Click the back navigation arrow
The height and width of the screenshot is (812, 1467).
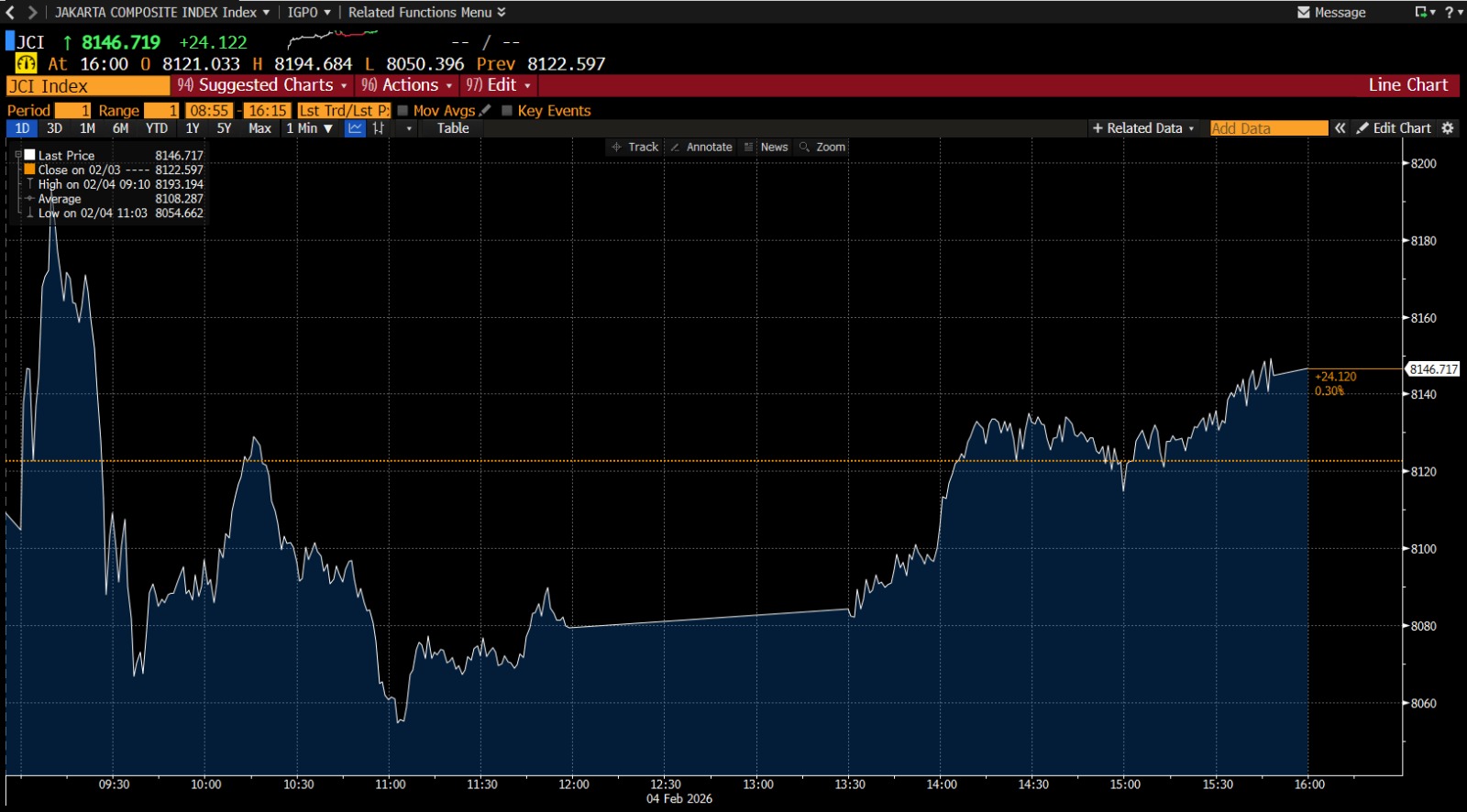pos(11,12)
